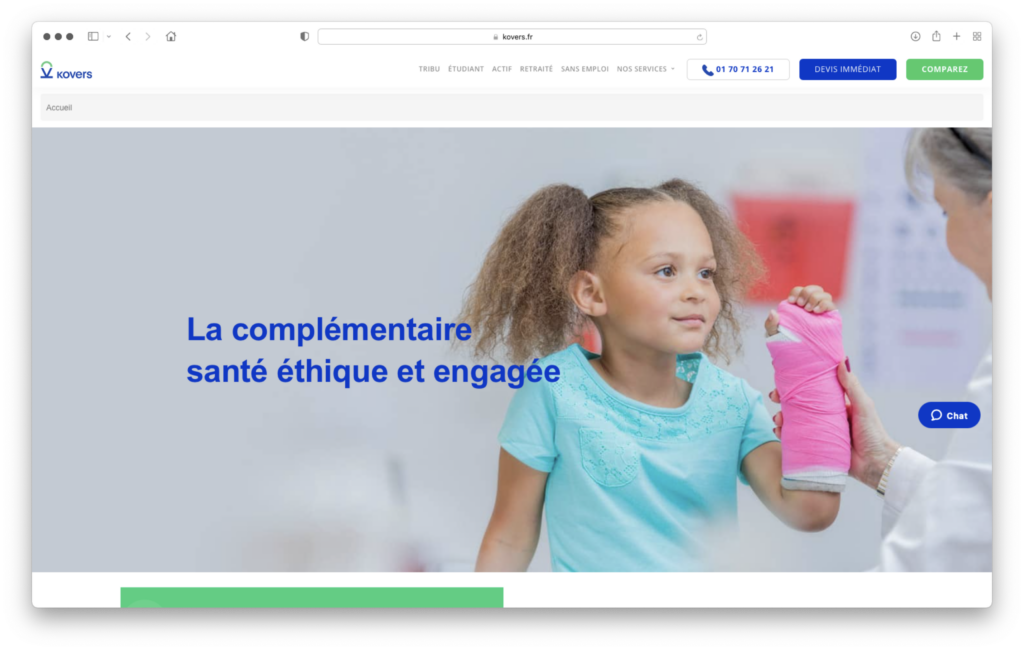This screenshot has width=1024, height=650.
Task: Open the SANS EMPLOI menu item
Action: (584, 69)
